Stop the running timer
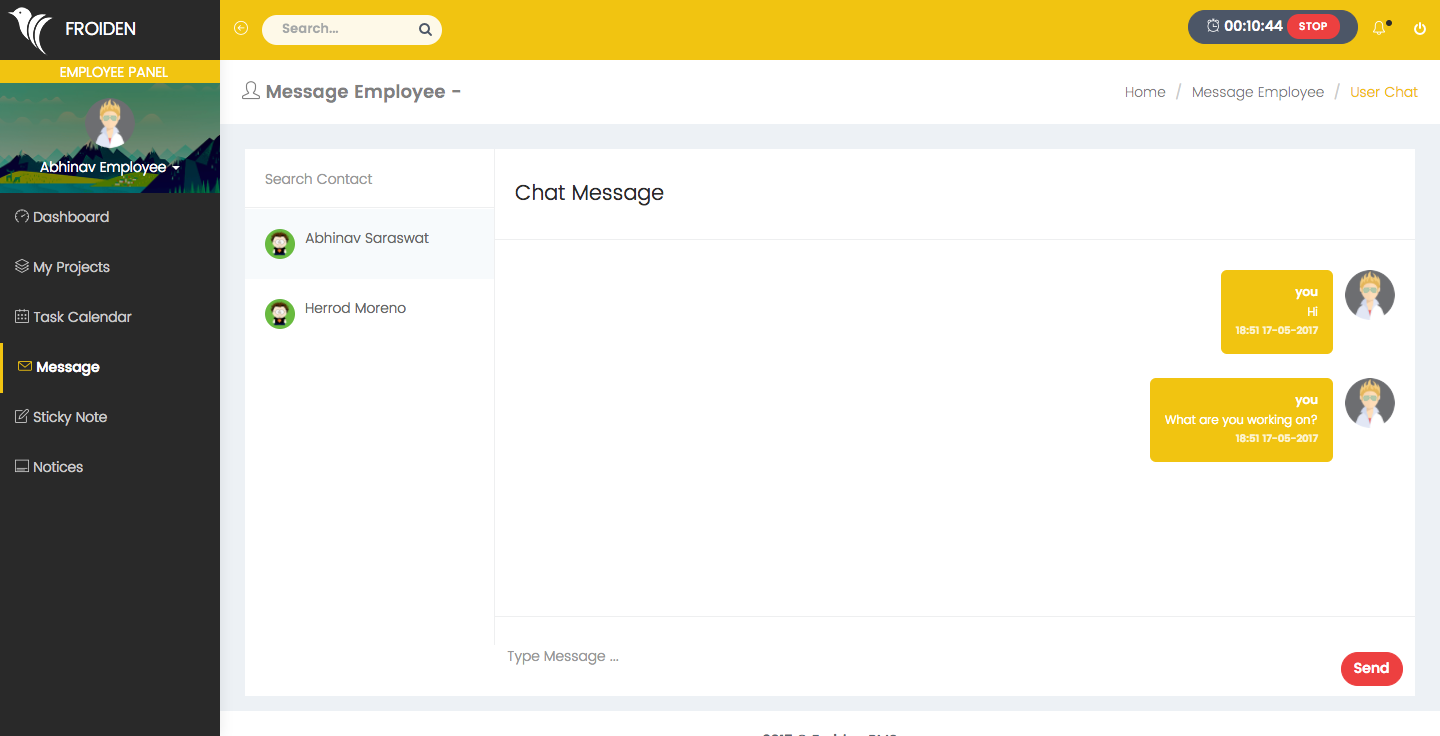The height and width of the screenshot is (736, 1440). click(1312, 27)
